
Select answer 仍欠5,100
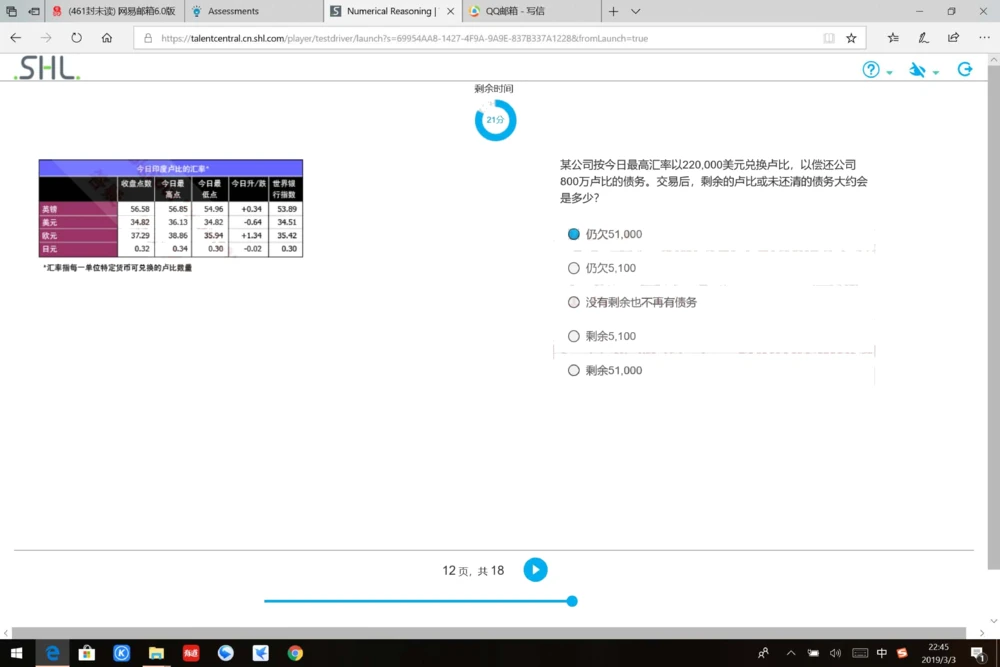tap(573, 268)
